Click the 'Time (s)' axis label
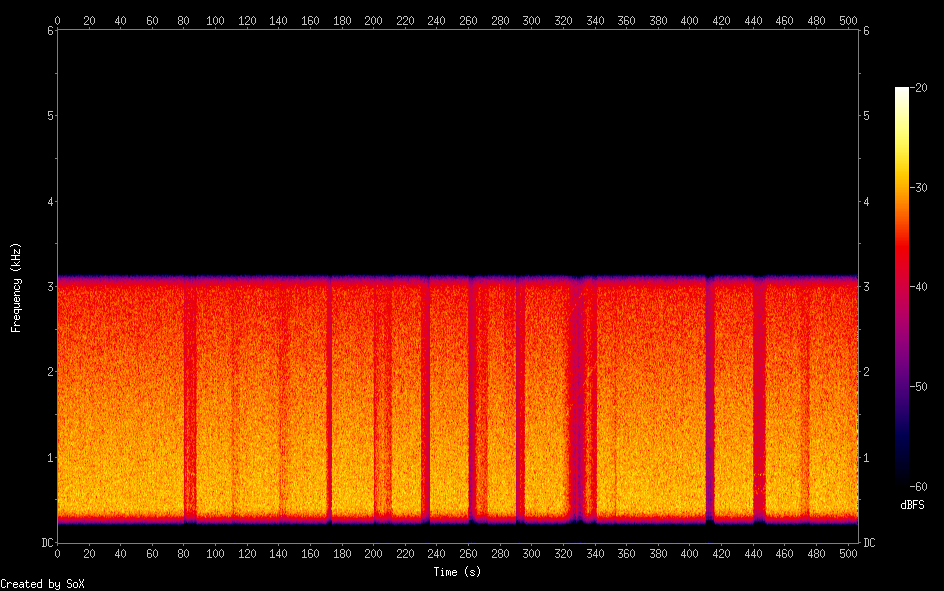This screenshot has width=944, height=591. point(458,572)
